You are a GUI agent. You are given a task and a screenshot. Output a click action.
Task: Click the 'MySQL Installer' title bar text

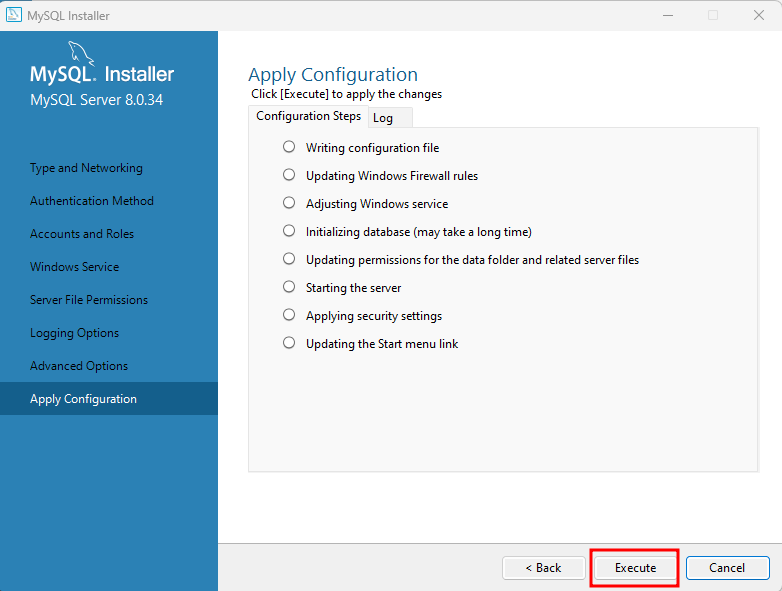[68, 16]
